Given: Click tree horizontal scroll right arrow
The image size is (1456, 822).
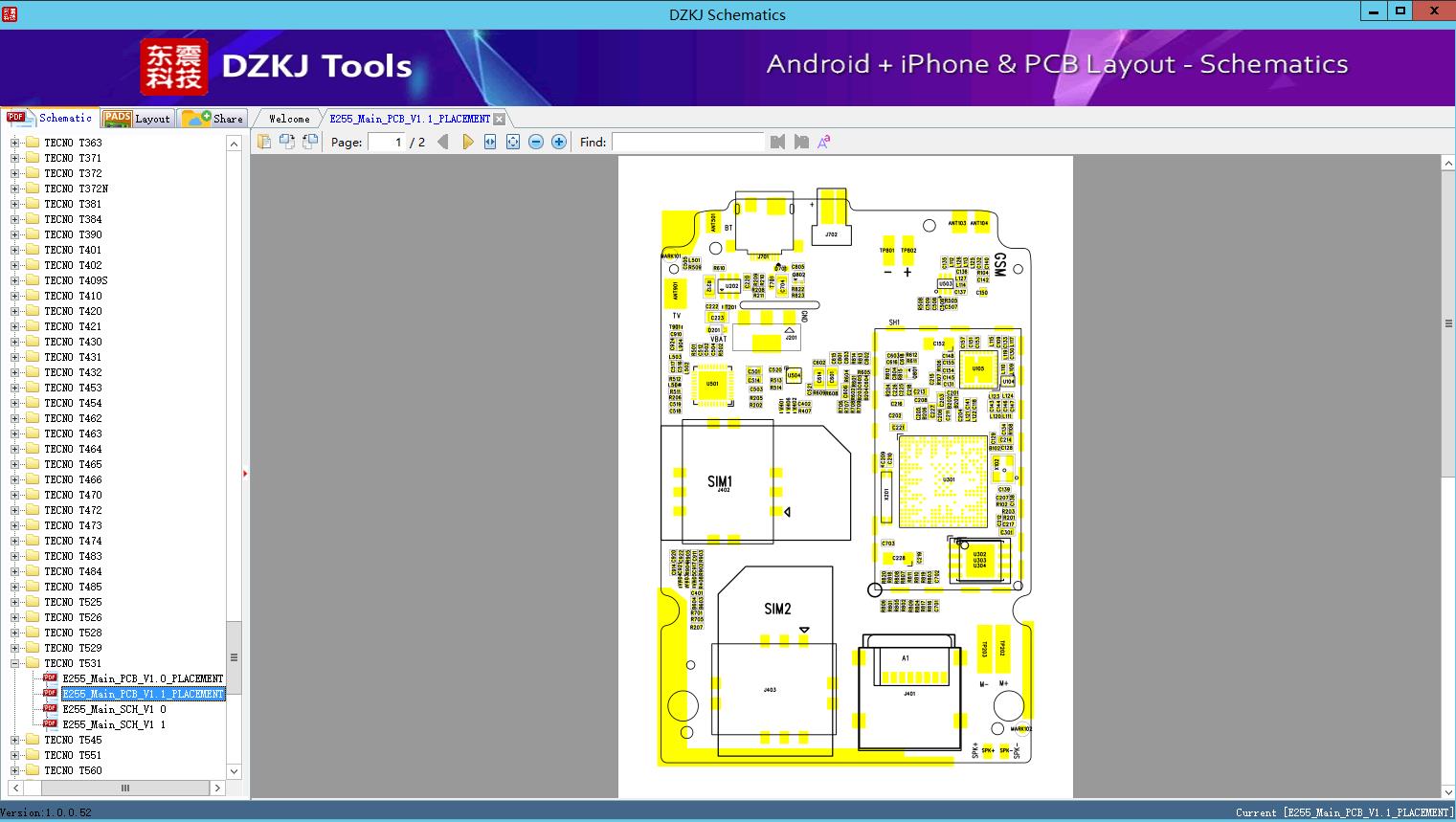Looking at the screenshot, I should click(217, 788).
